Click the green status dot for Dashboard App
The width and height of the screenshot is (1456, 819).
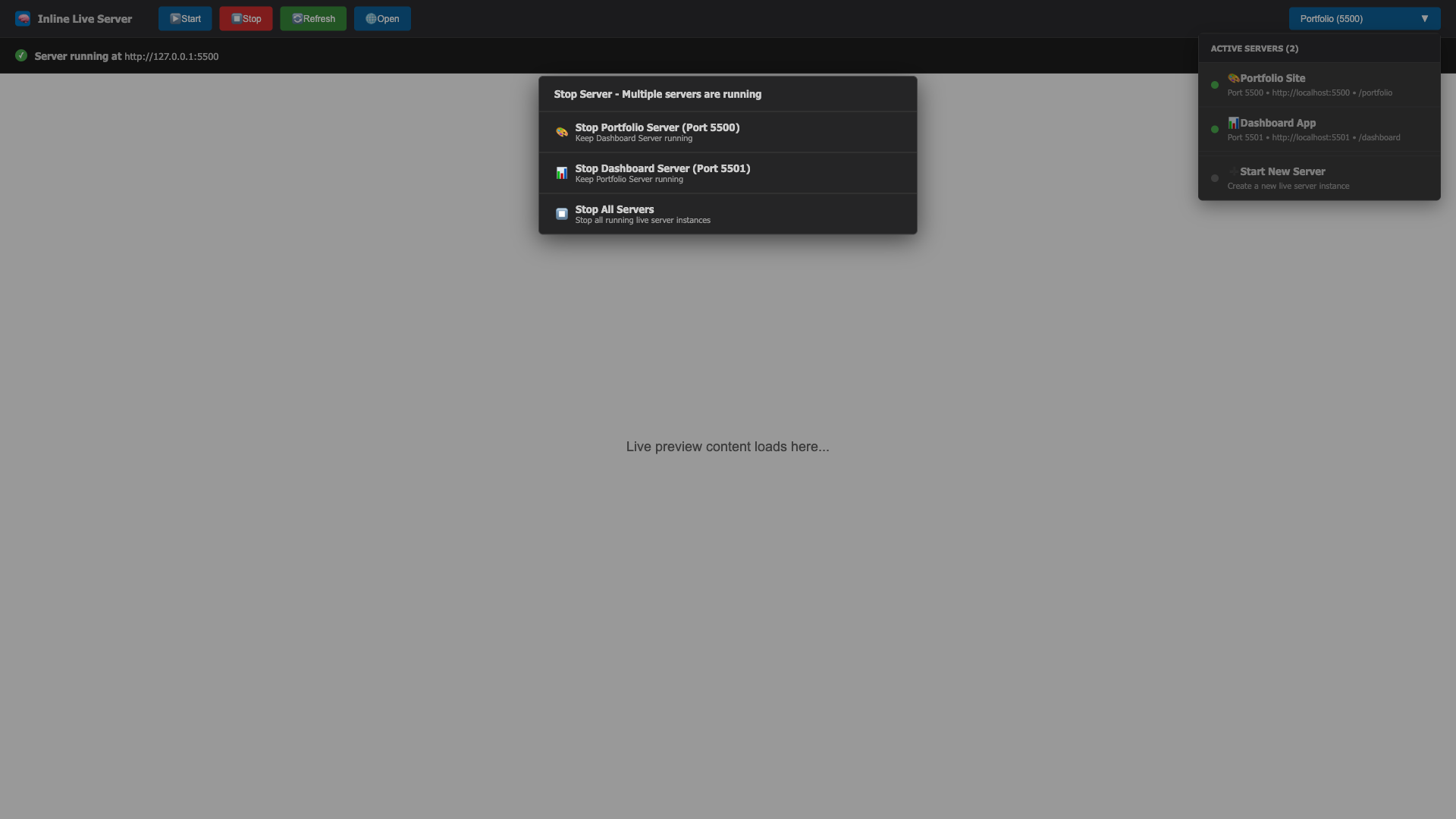click(1215, 130)
